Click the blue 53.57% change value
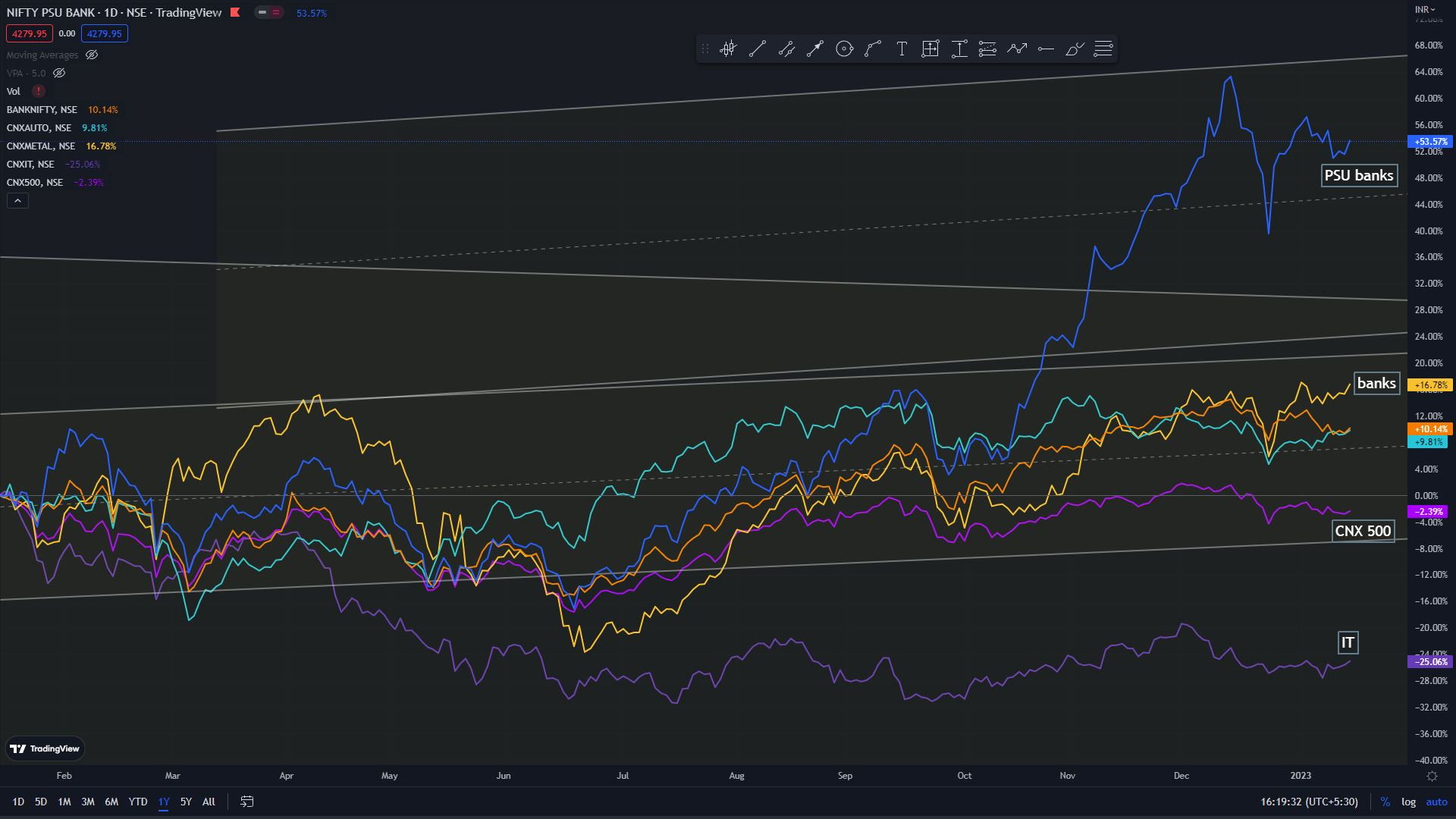Viewport: 1456px width, 819px height. (x=311, y=12)
